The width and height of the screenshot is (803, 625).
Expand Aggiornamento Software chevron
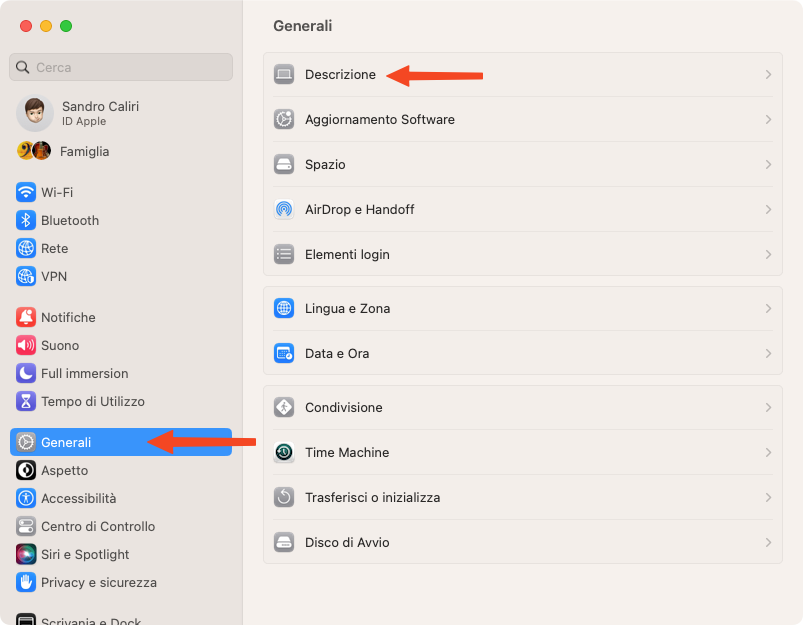(x=768, y=119)
